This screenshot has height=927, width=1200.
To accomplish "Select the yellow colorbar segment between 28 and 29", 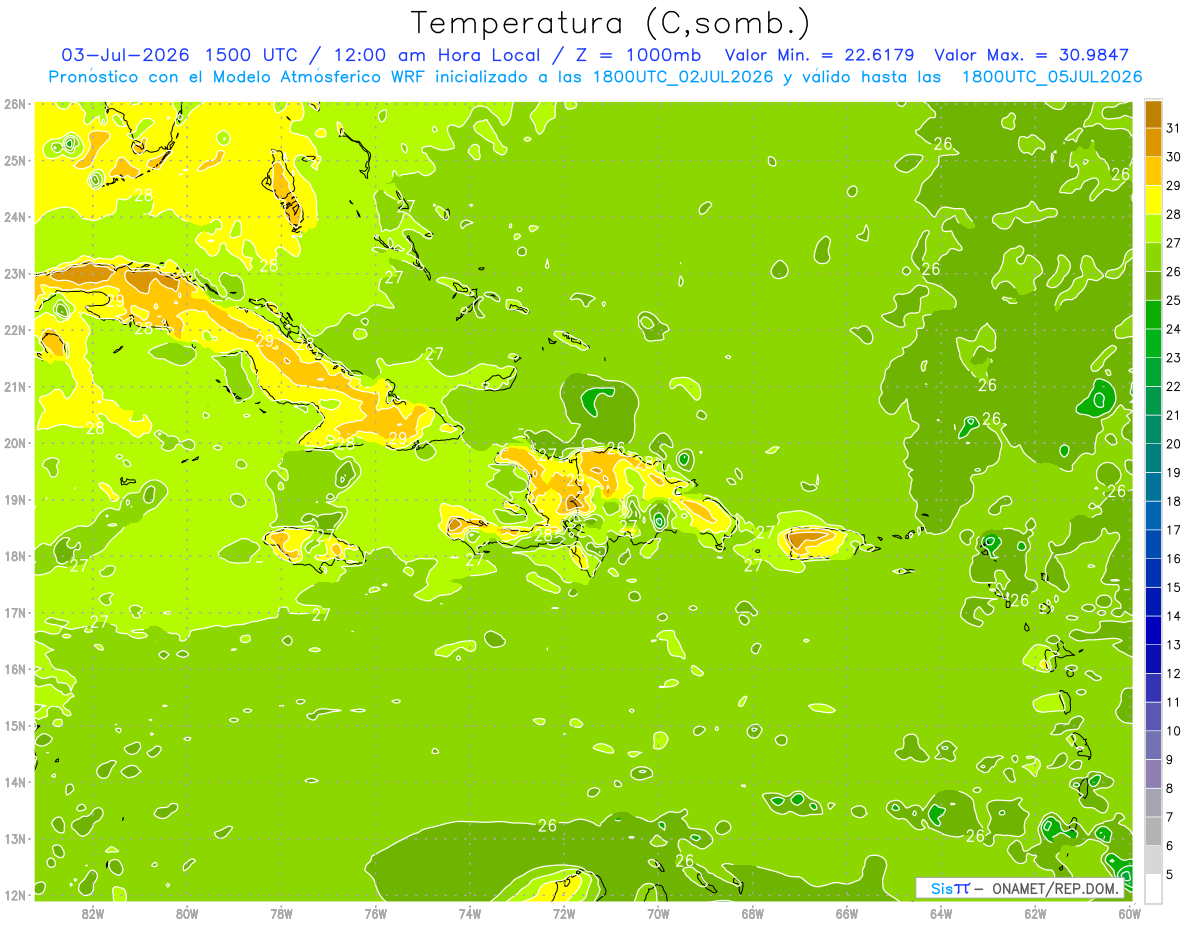I will click(x=1153, y=199).
